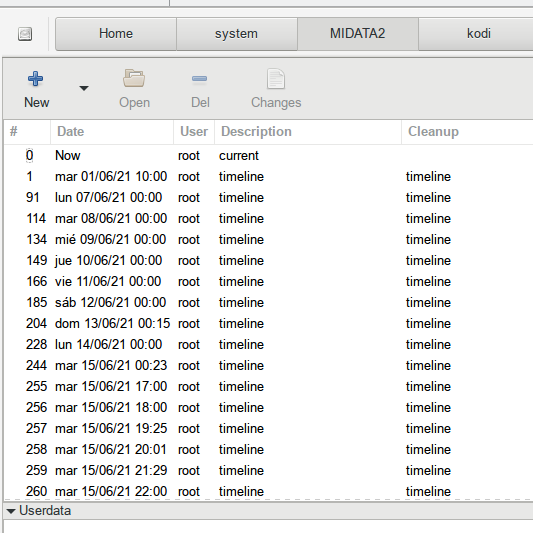Image resolution: width=533 pixels, height=533 pixels.
Task: Click Cleanup 'timeline' cell of snapshot 204
Action: [428, 324]
